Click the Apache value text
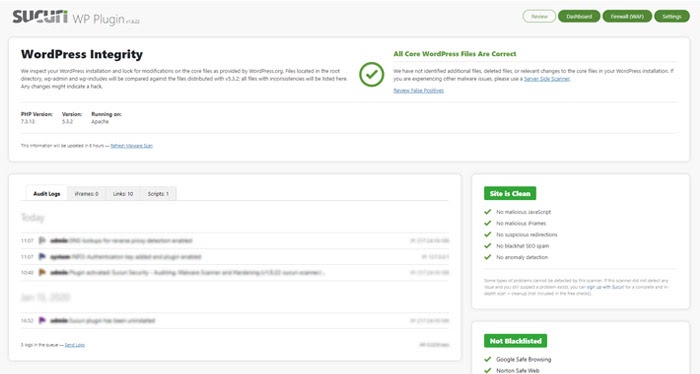 click(100, 121)
